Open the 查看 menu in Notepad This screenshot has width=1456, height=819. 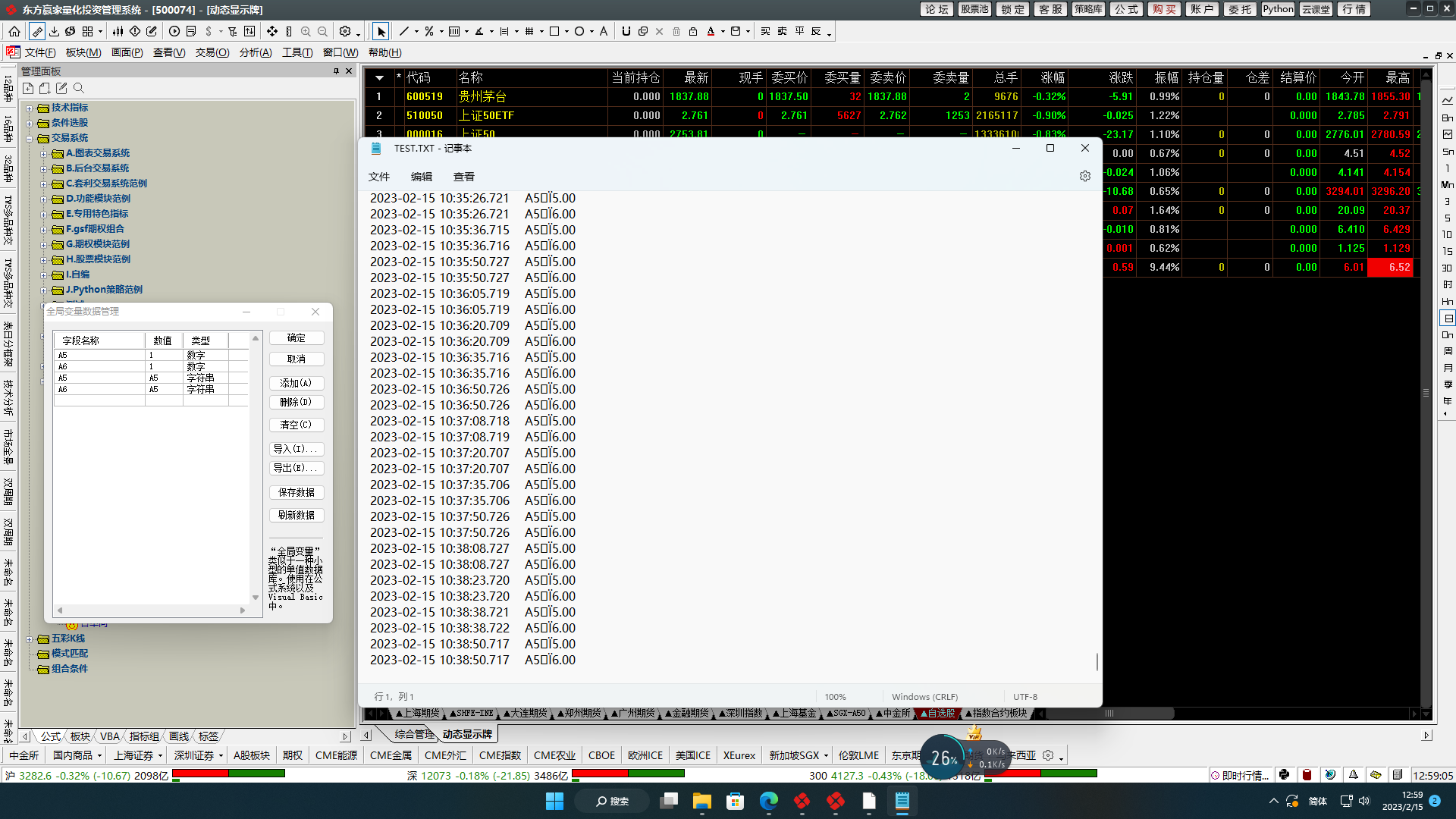(464, 177)
